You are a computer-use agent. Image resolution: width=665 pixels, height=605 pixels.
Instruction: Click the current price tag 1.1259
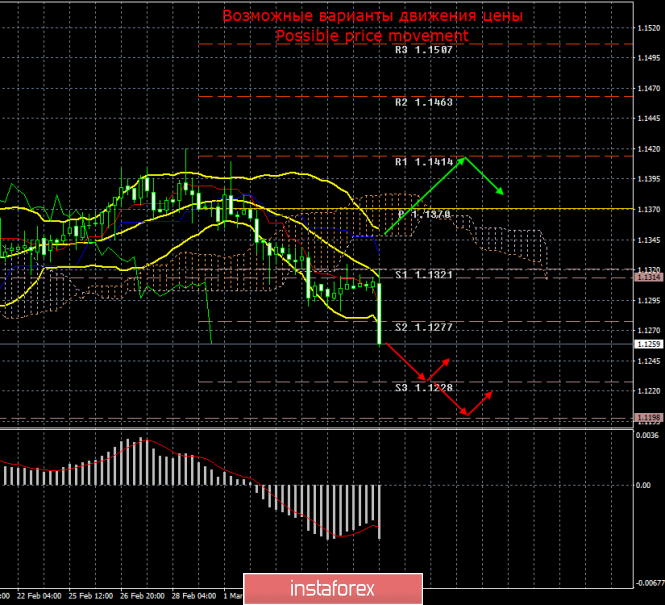[649, 344]
